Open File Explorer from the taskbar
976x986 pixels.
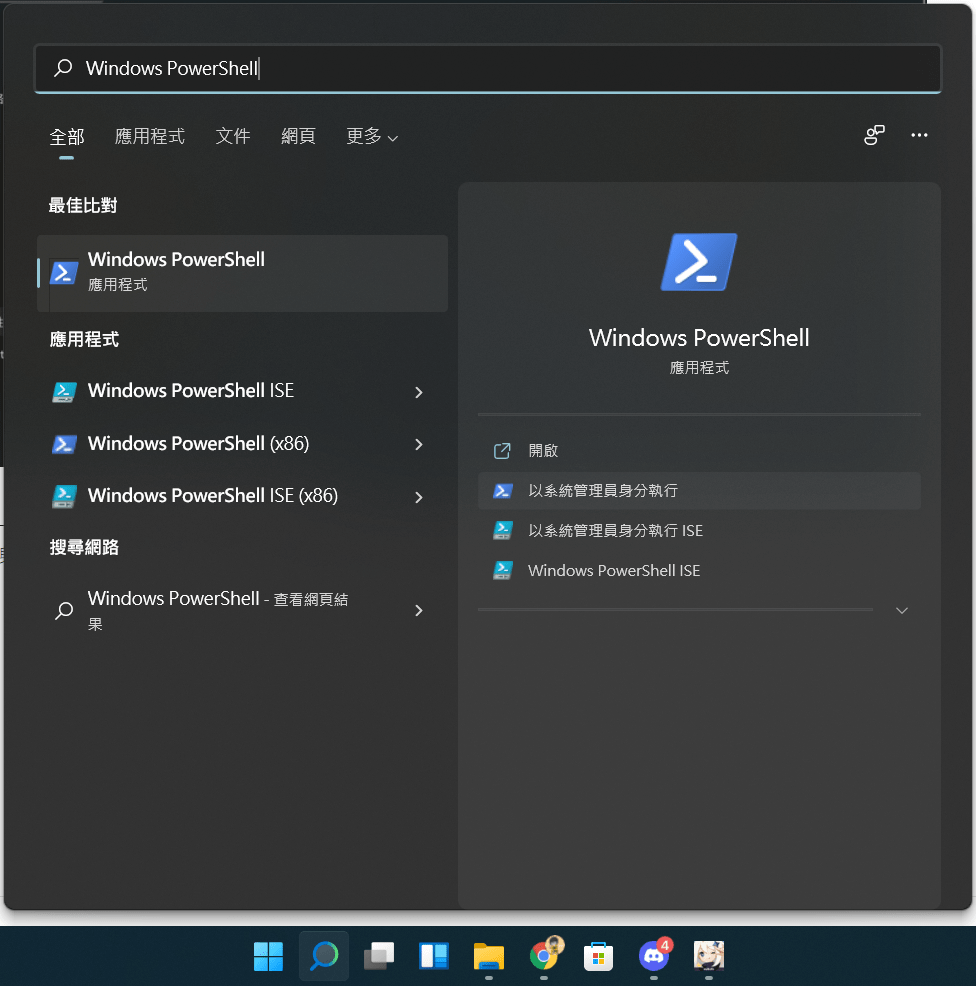coord(488,956)
